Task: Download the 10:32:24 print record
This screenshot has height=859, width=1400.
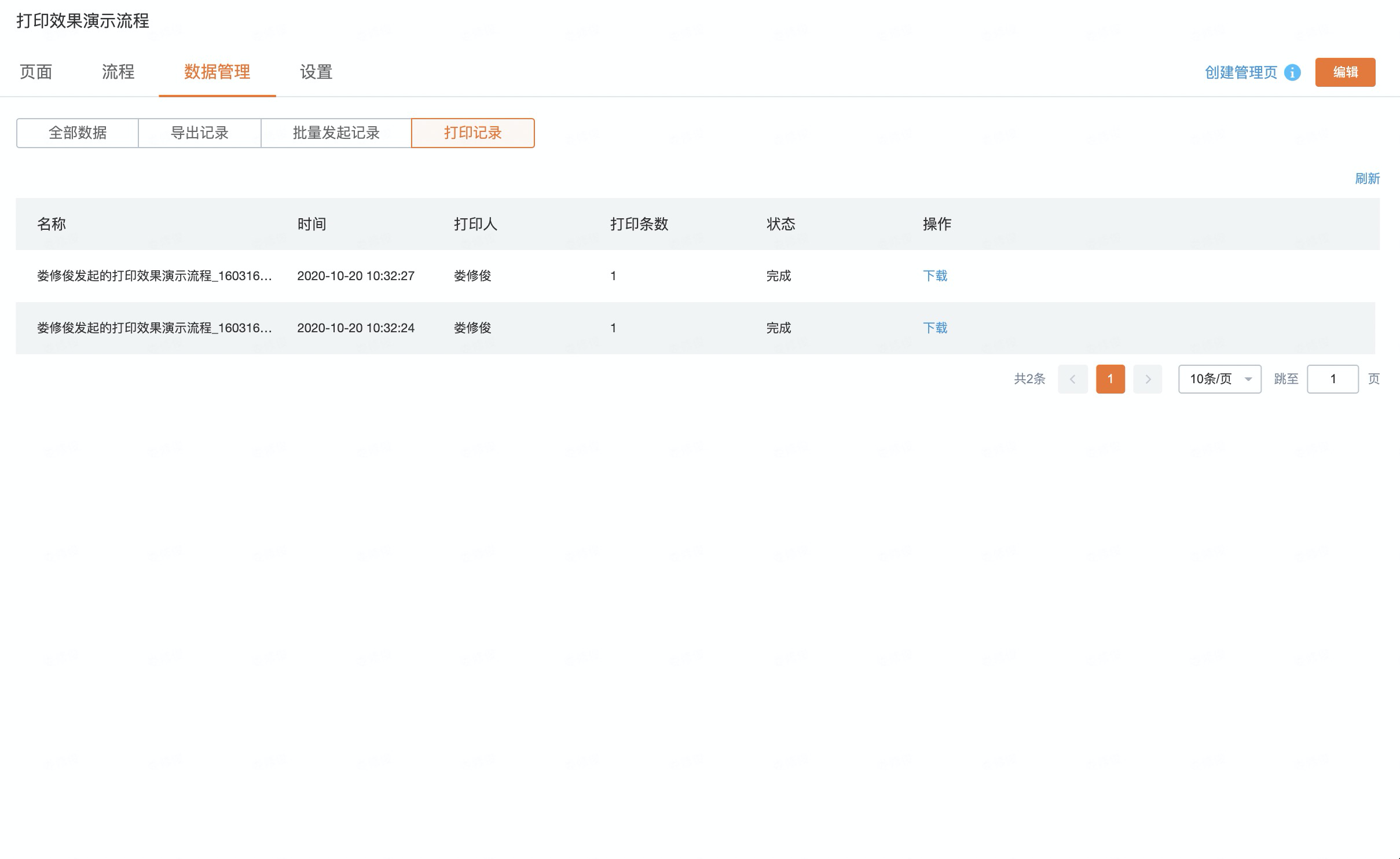Action: pyautogui.click(x=934, y=328)
